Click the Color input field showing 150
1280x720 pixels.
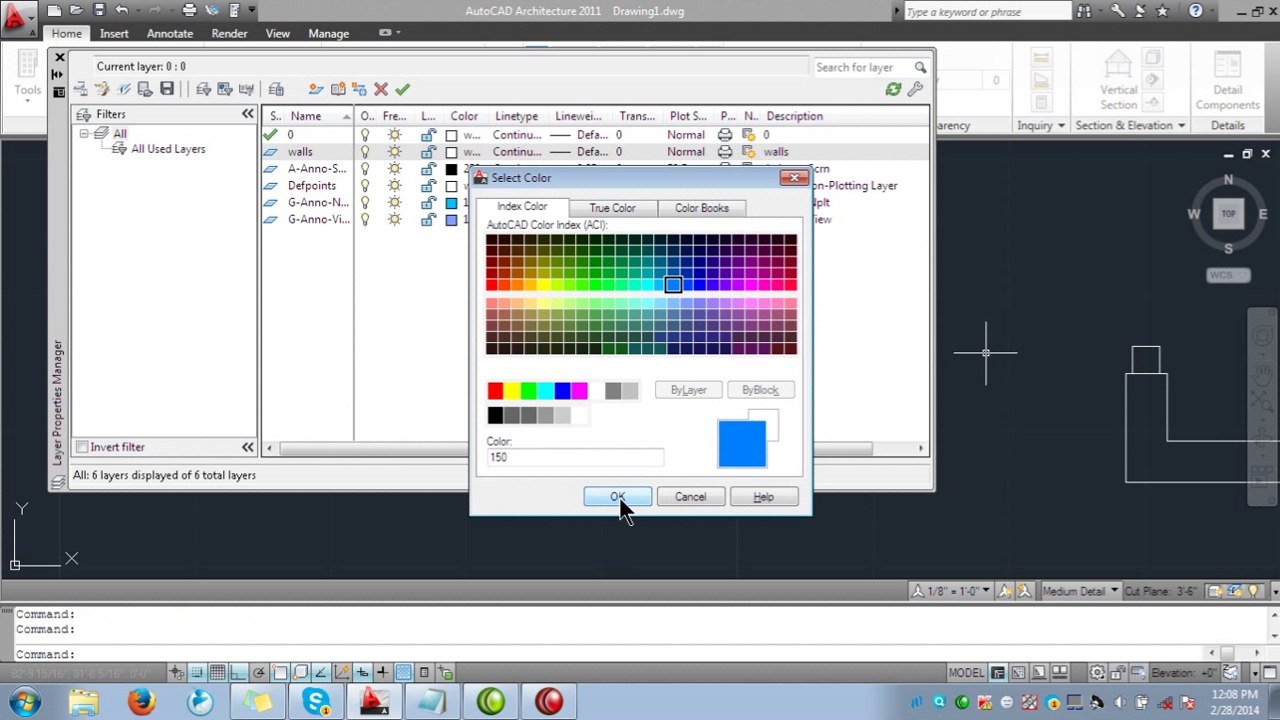(574, 457)
